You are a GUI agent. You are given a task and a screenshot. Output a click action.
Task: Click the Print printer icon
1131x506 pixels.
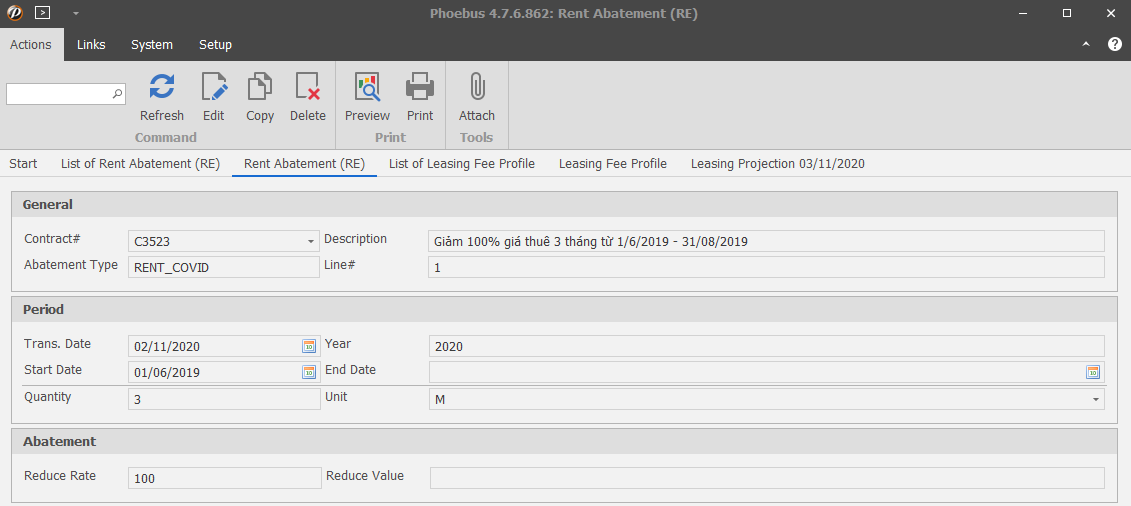tap(420, 88)
